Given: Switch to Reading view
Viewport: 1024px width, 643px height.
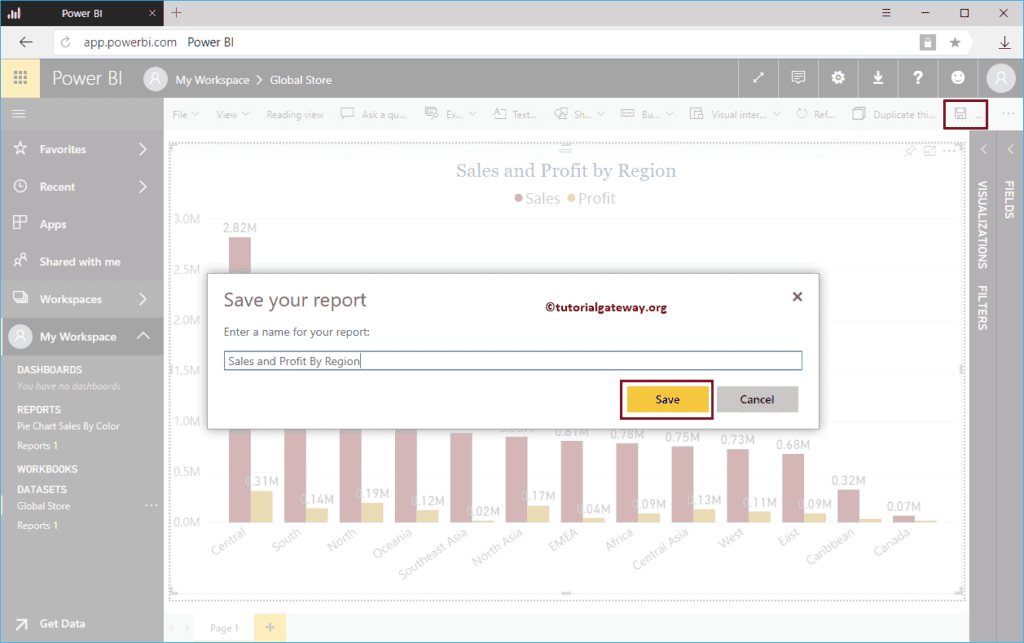Looking at the screenshot, I should tap(295, 113).
